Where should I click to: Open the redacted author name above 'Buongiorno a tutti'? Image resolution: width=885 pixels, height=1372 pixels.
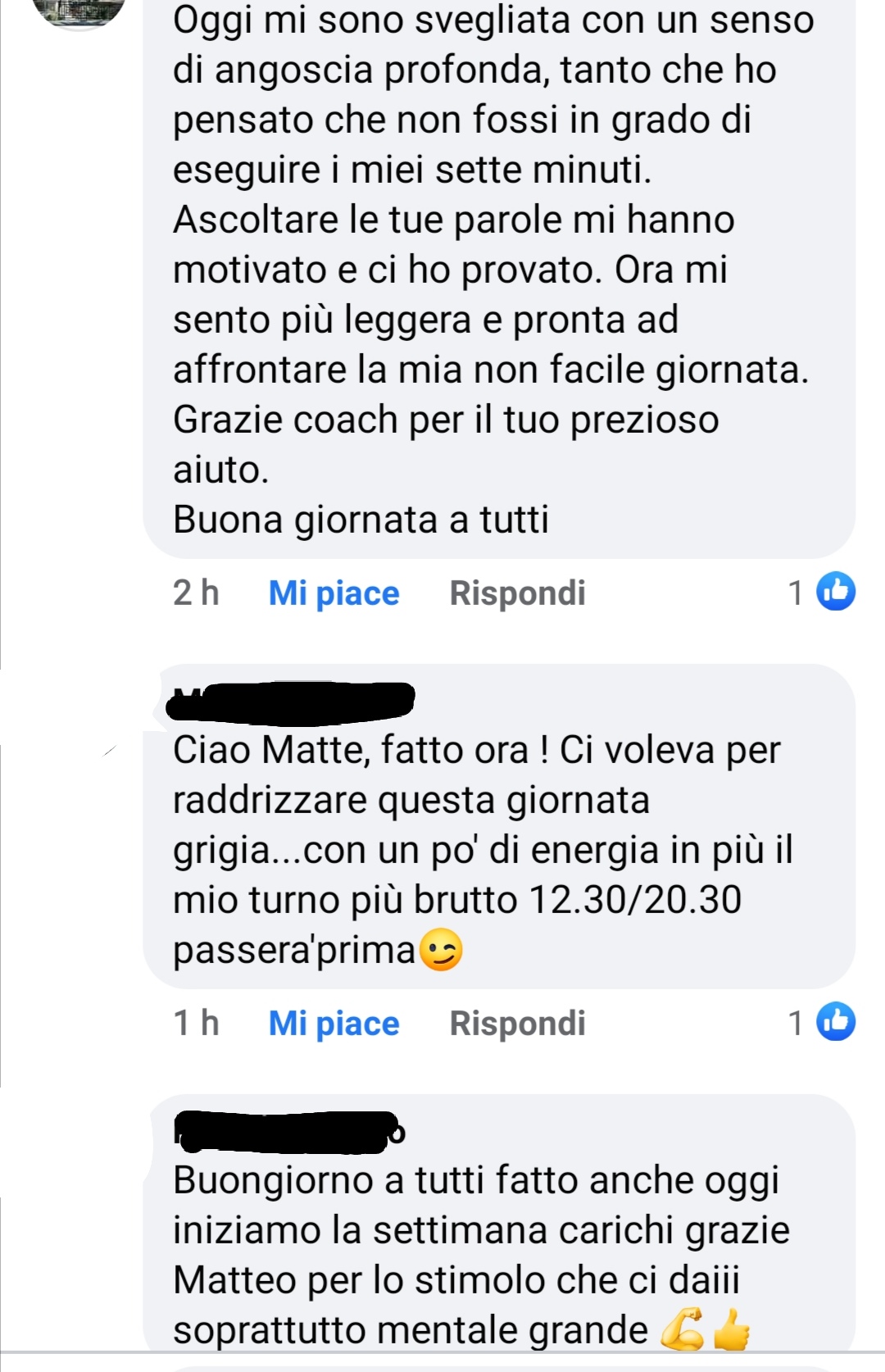coord(288,1132)
